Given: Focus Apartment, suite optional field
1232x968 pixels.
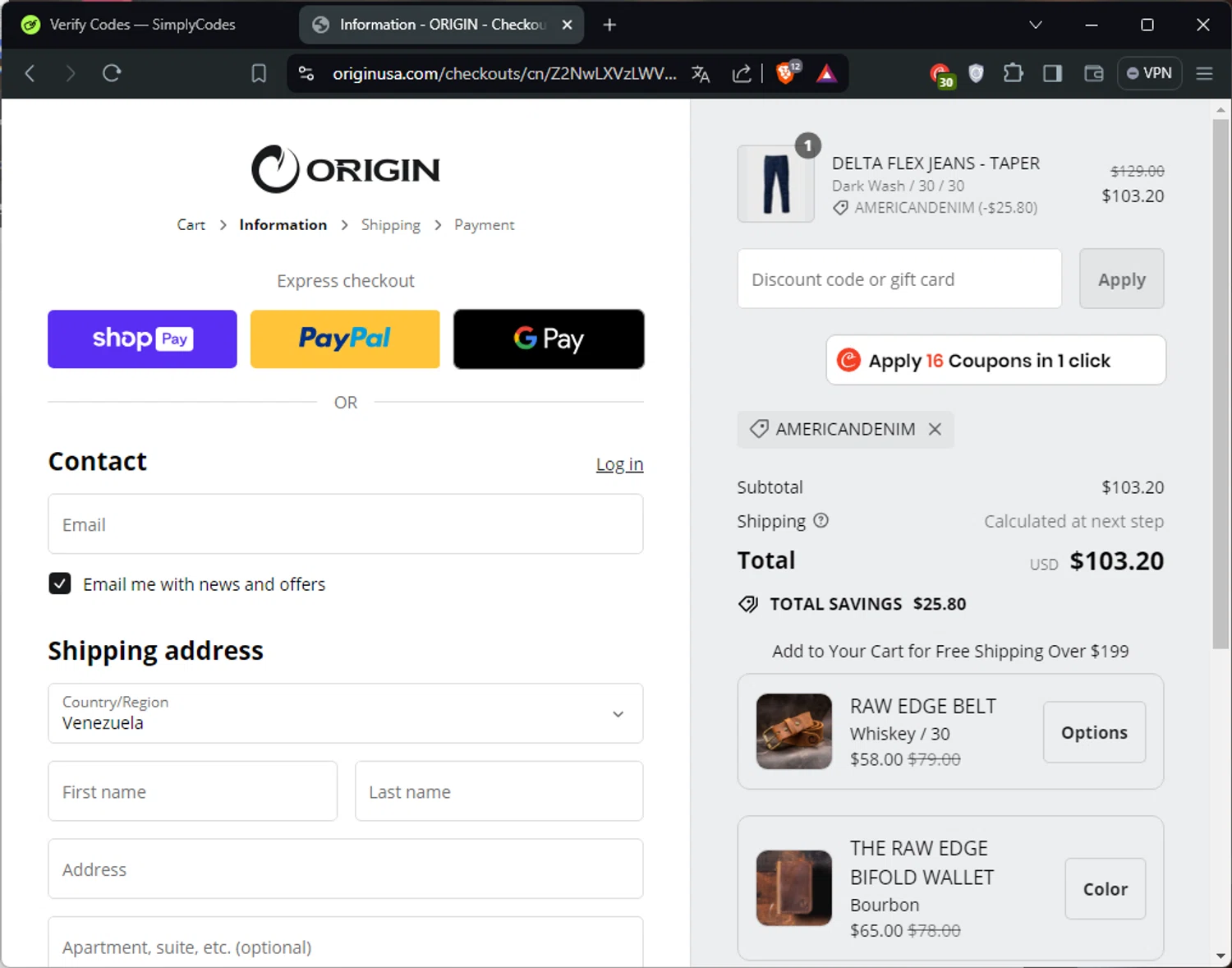Looking at the screenshot, I should coord(346,942).
